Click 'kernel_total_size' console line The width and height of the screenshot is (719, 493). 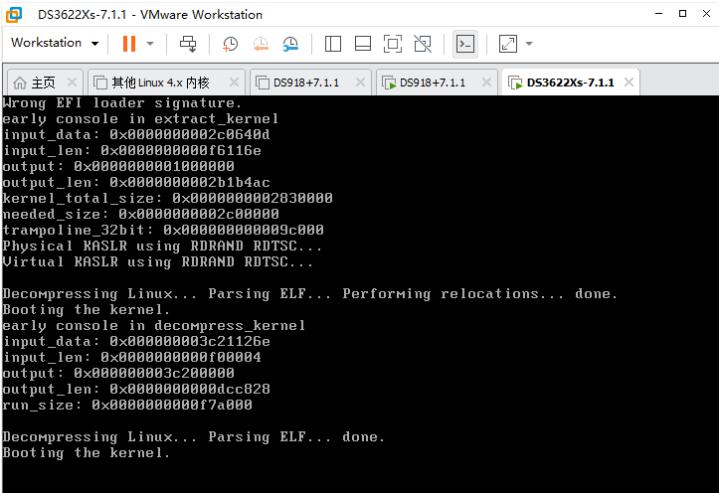click(x=167, y=199)
